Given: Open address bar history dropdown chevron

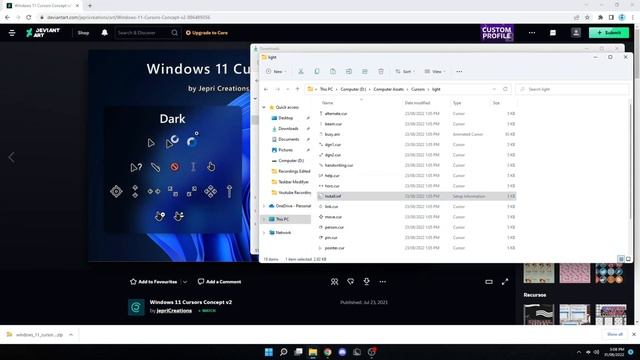Looking at the screenshot, I should tap(494, 89).
